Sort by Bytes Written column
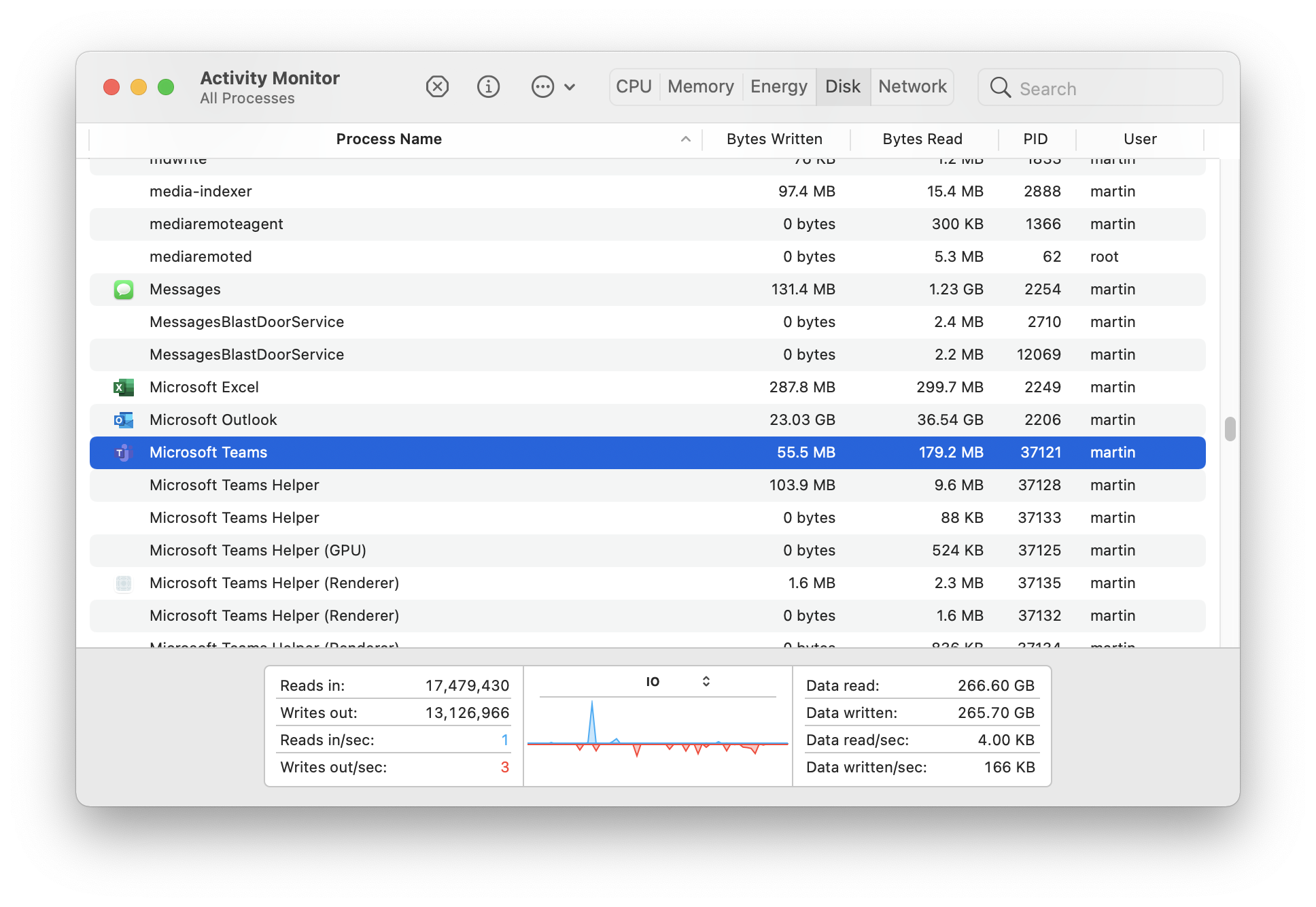 774,139
